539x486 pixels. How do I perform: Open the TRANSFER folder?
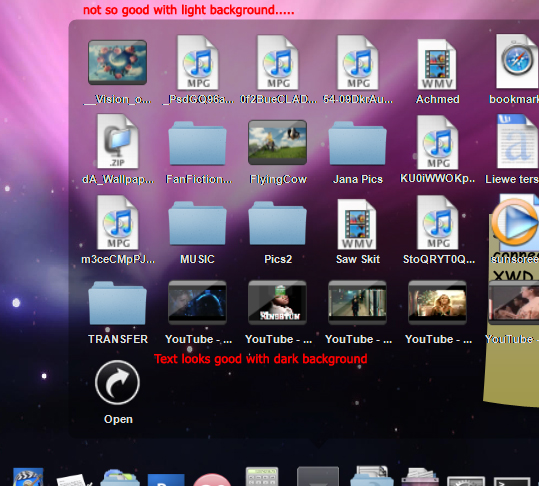[x=118, y=303]
